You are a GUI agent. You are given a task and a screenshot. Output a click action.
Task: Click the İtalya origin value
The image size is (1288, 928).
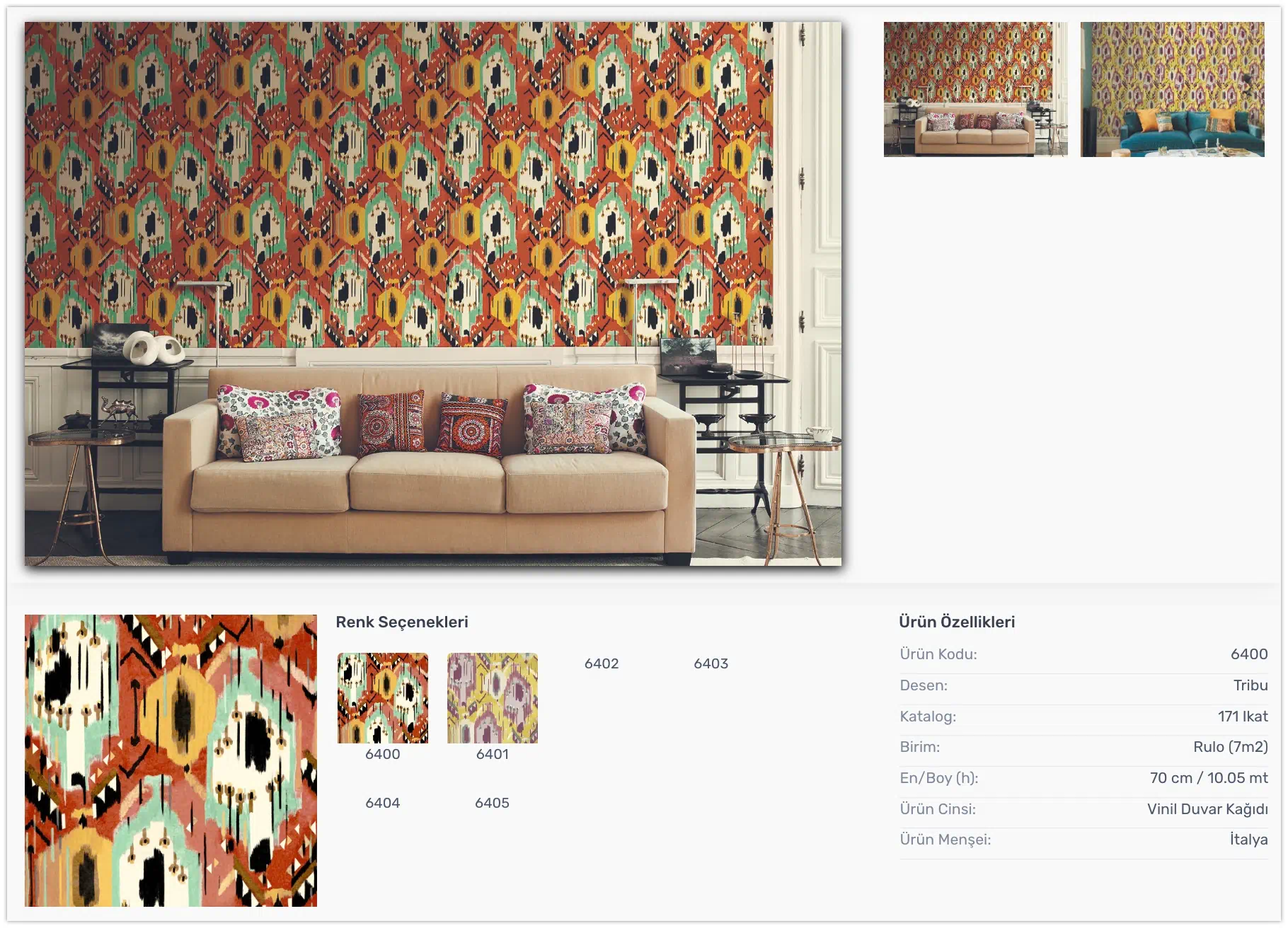point(1248,840)
